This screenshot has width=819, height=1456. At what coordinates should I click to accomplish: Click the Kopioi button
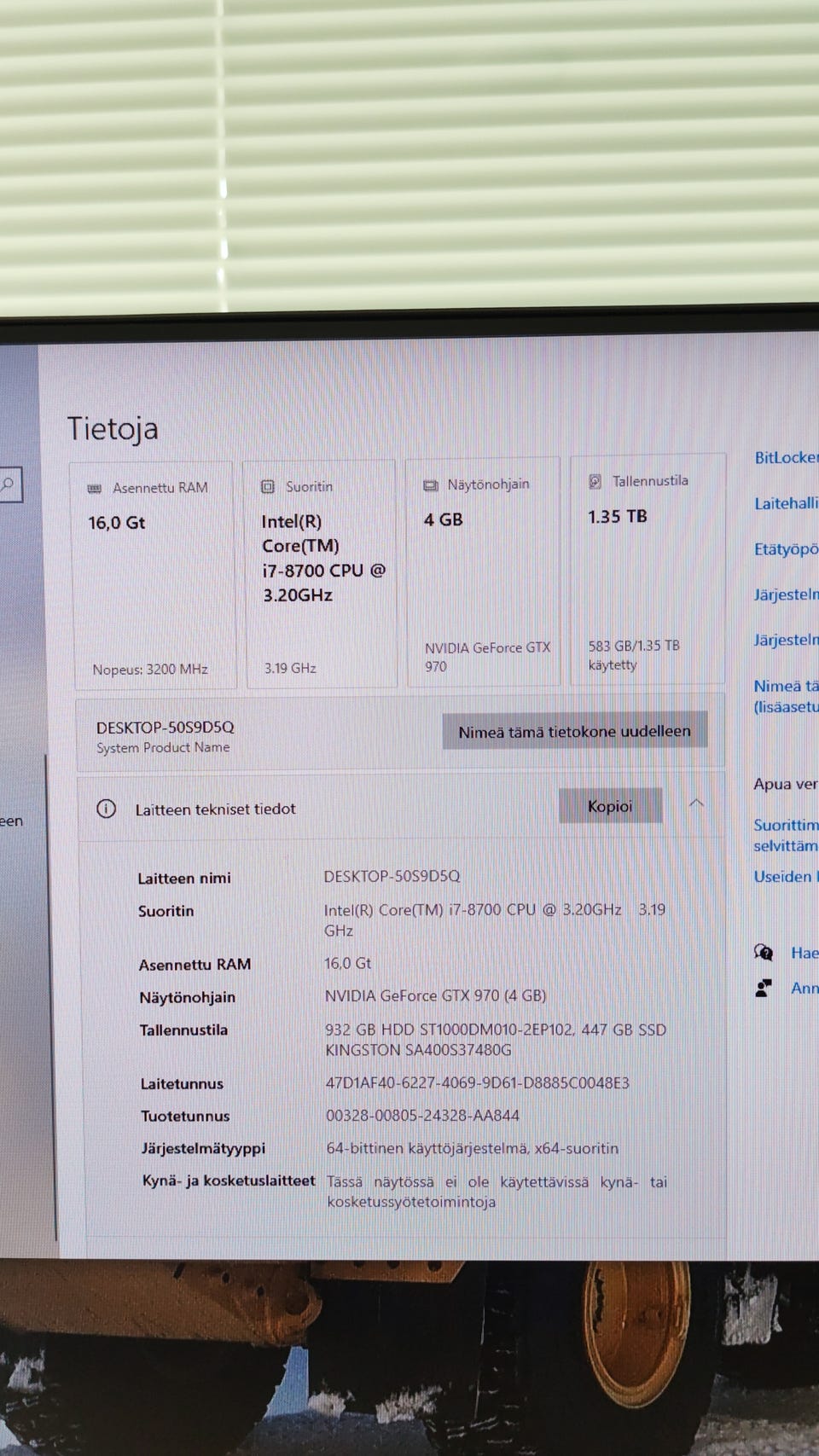(610, 806)
